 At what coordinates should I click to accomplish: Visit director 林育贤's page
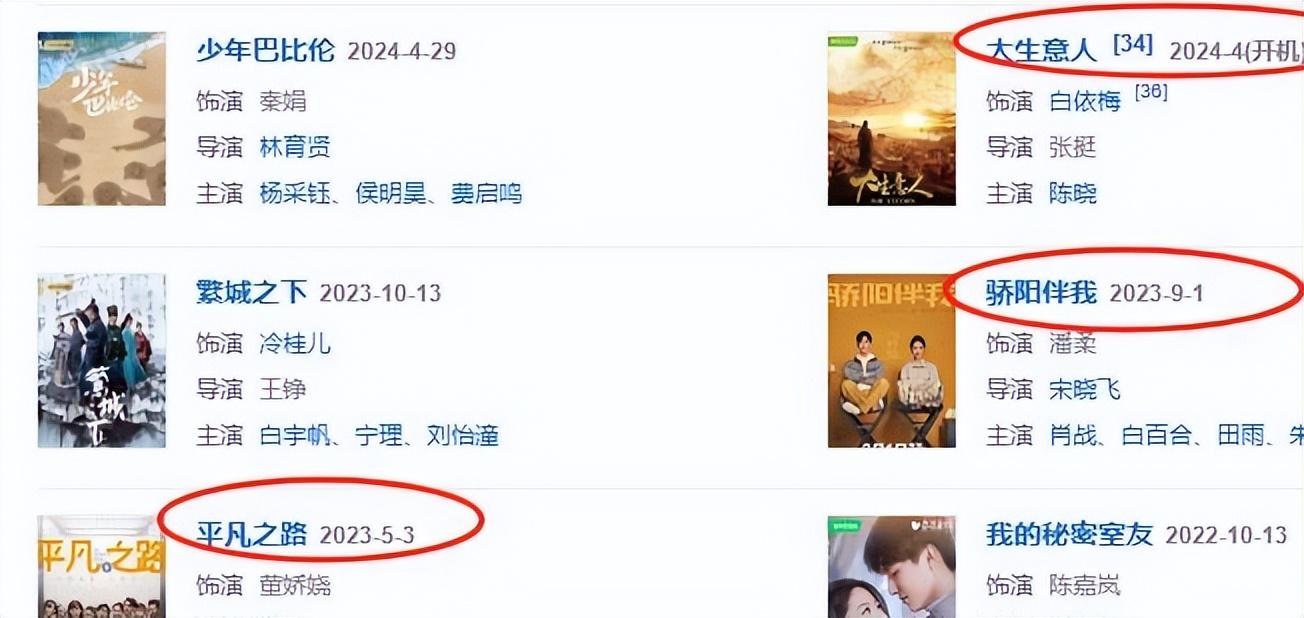click(x=295, y=148)
